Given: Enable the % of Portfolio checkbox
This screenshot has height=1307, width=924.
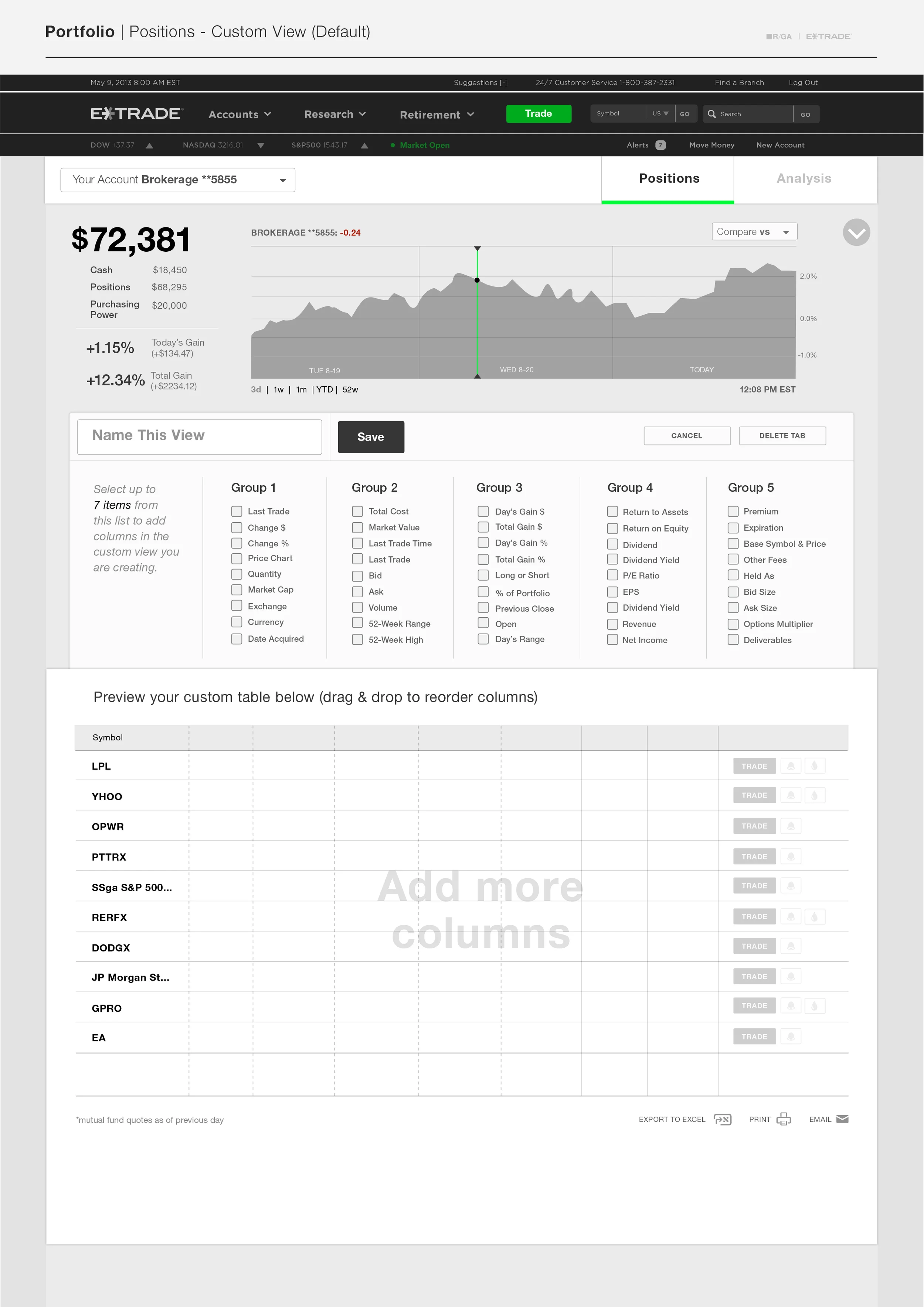Looking at the screenshot, I should pyautogui.click(x=483, y=592).
